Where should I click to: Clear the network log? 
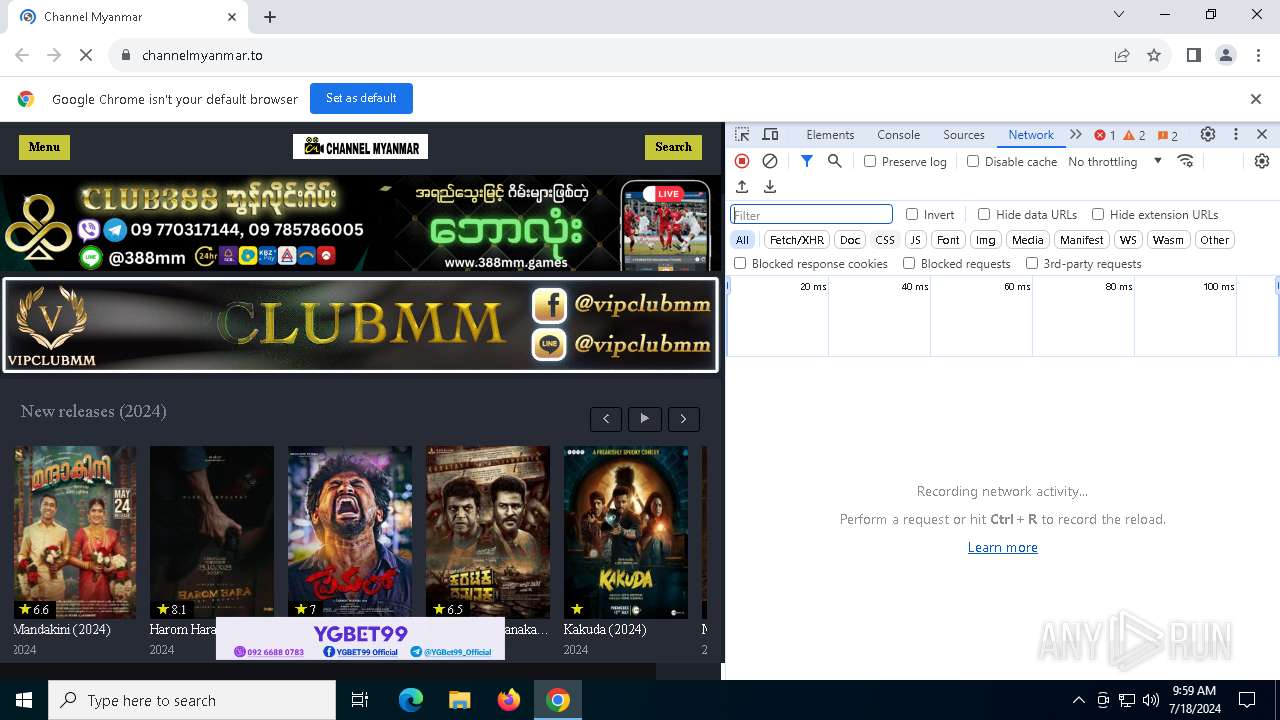coord(770,161)
